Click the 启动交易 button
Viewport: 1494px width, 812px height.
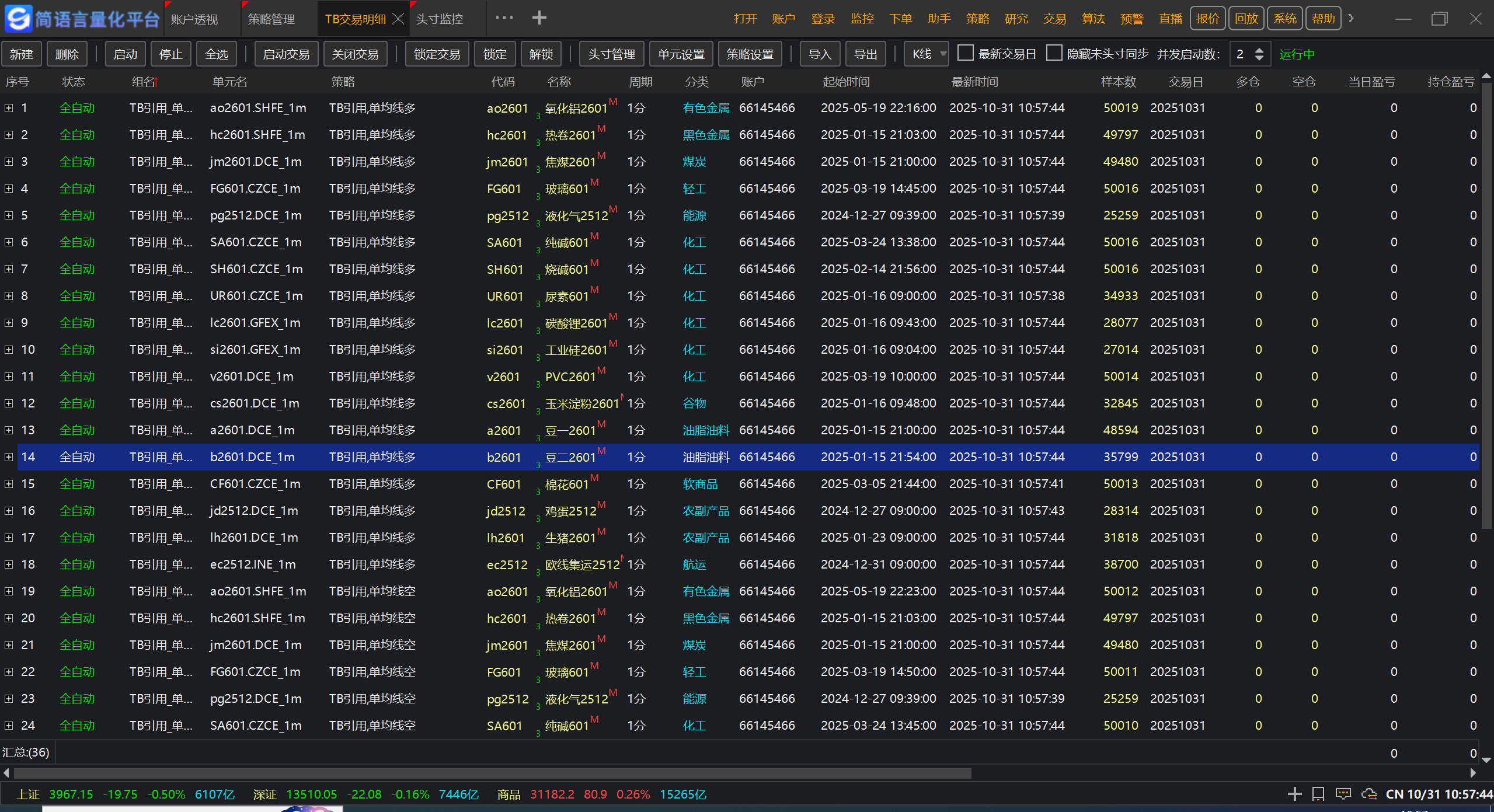pos(285,54)
